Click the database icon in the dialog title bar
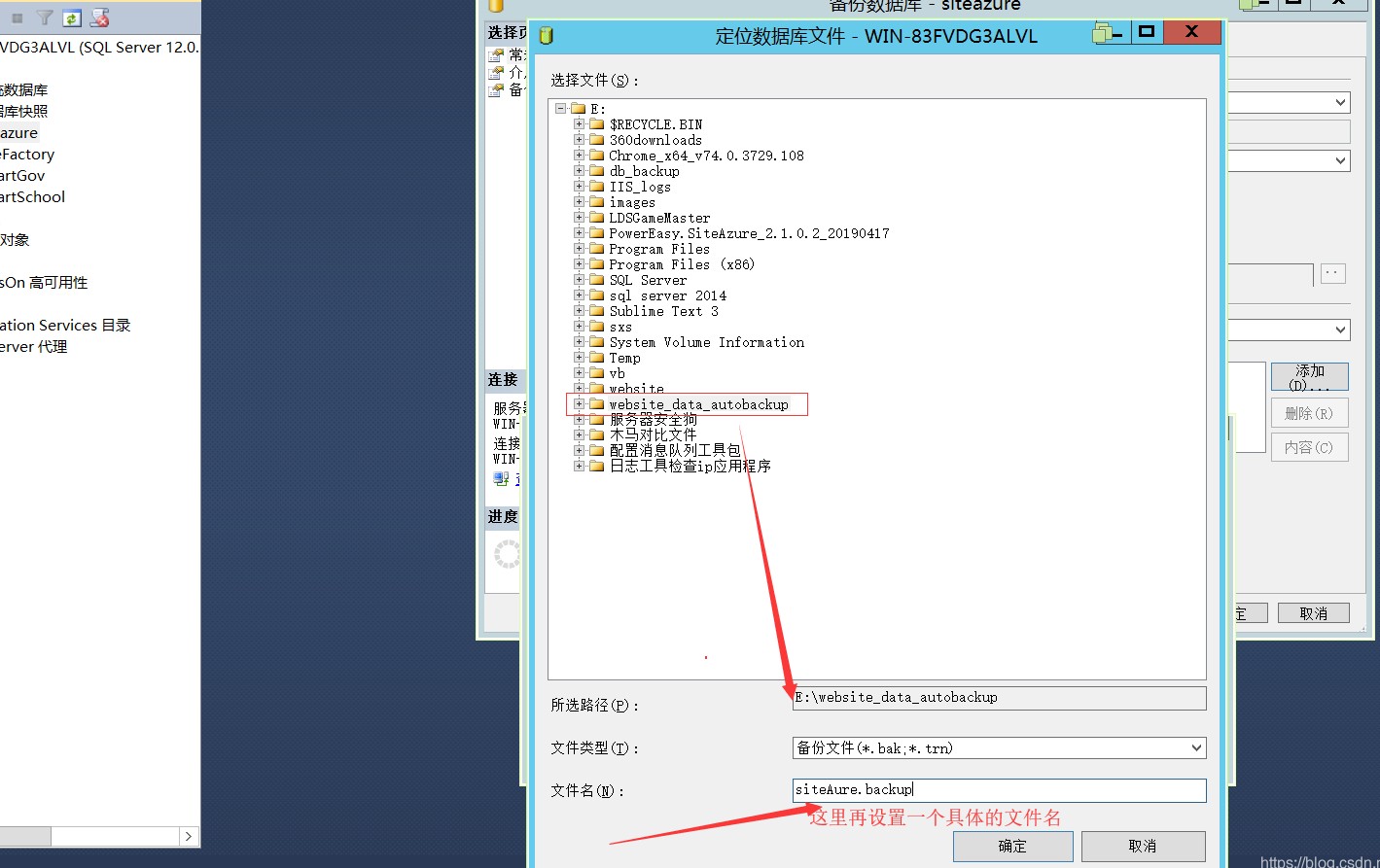 point(545,31)
